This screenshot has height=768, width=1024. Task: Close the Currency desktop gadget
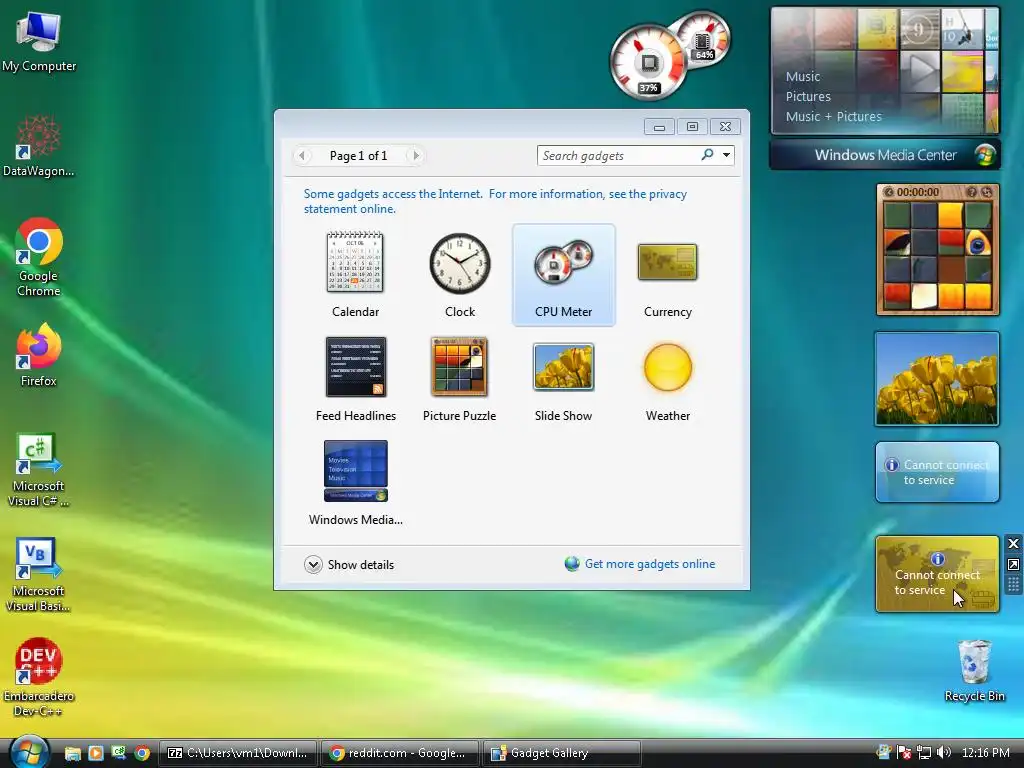click(x=1013, y=543)
